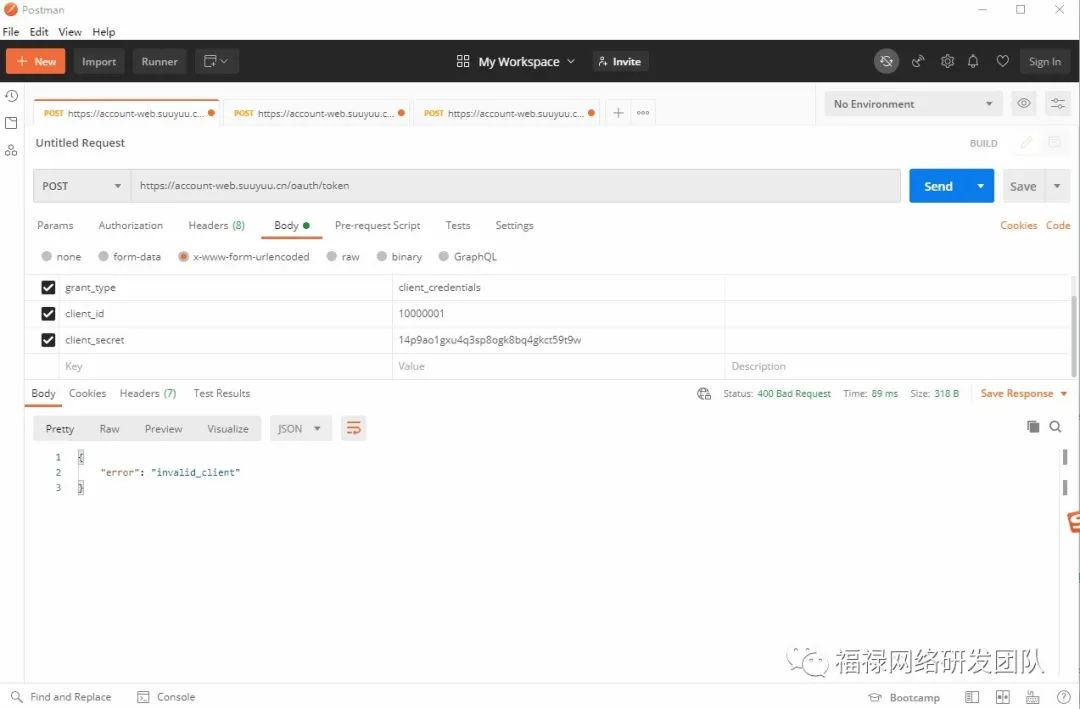Open manage environments sliders icon

click(x=1057, y=103)
